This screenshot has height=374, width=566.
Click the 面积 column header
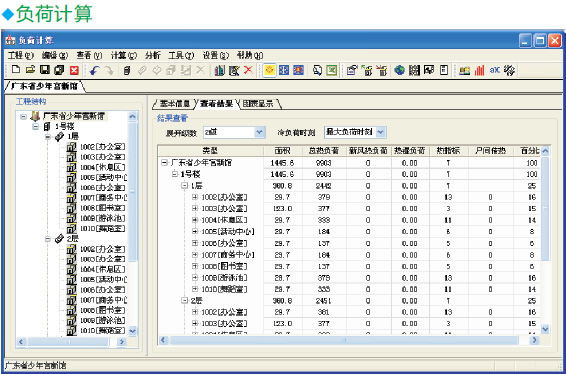point(283,151)
